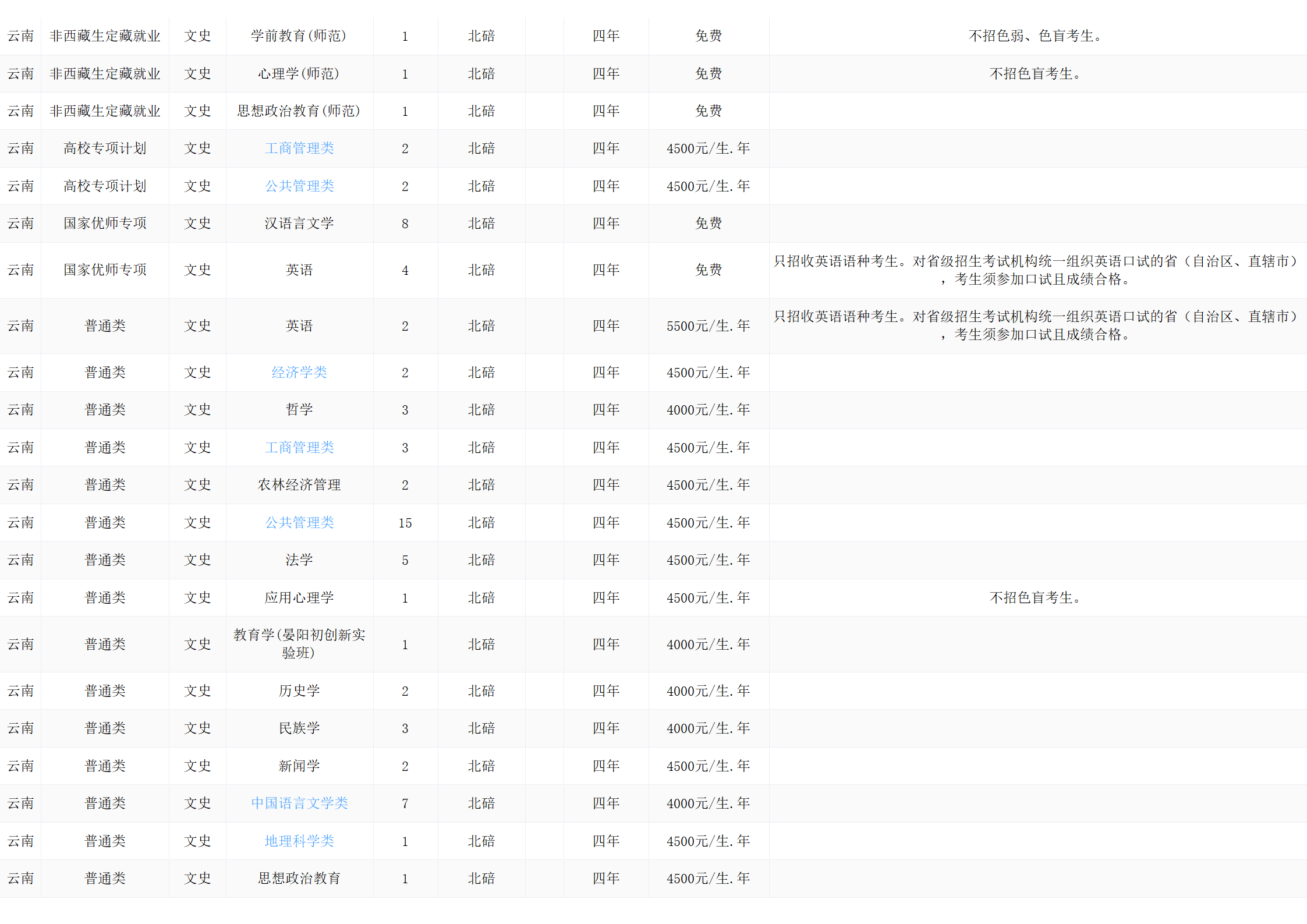Click the 心理学(师范) major cell
The image size is (1307, 924).
click(299, 74)
